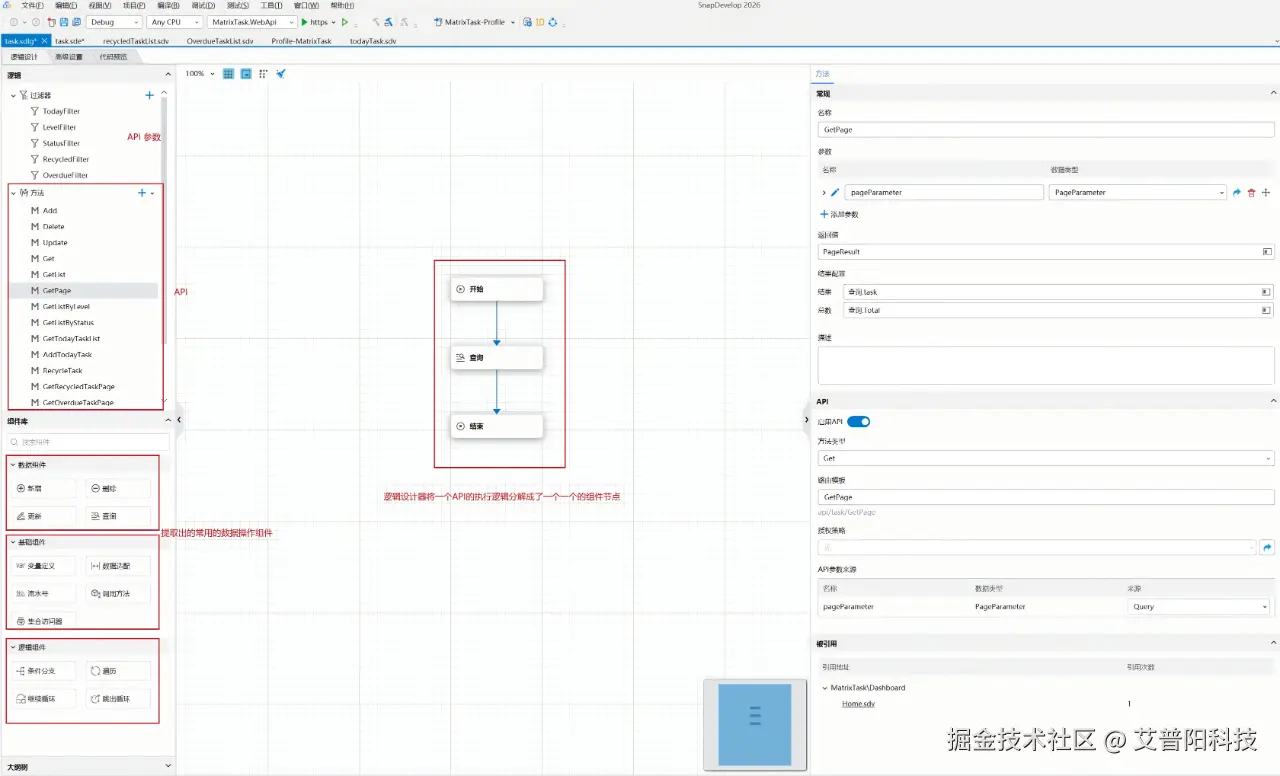The height and width of the screenshot is (776, 1280).
Task: Open the Query source dropdown
Action: coord(1198,606)
